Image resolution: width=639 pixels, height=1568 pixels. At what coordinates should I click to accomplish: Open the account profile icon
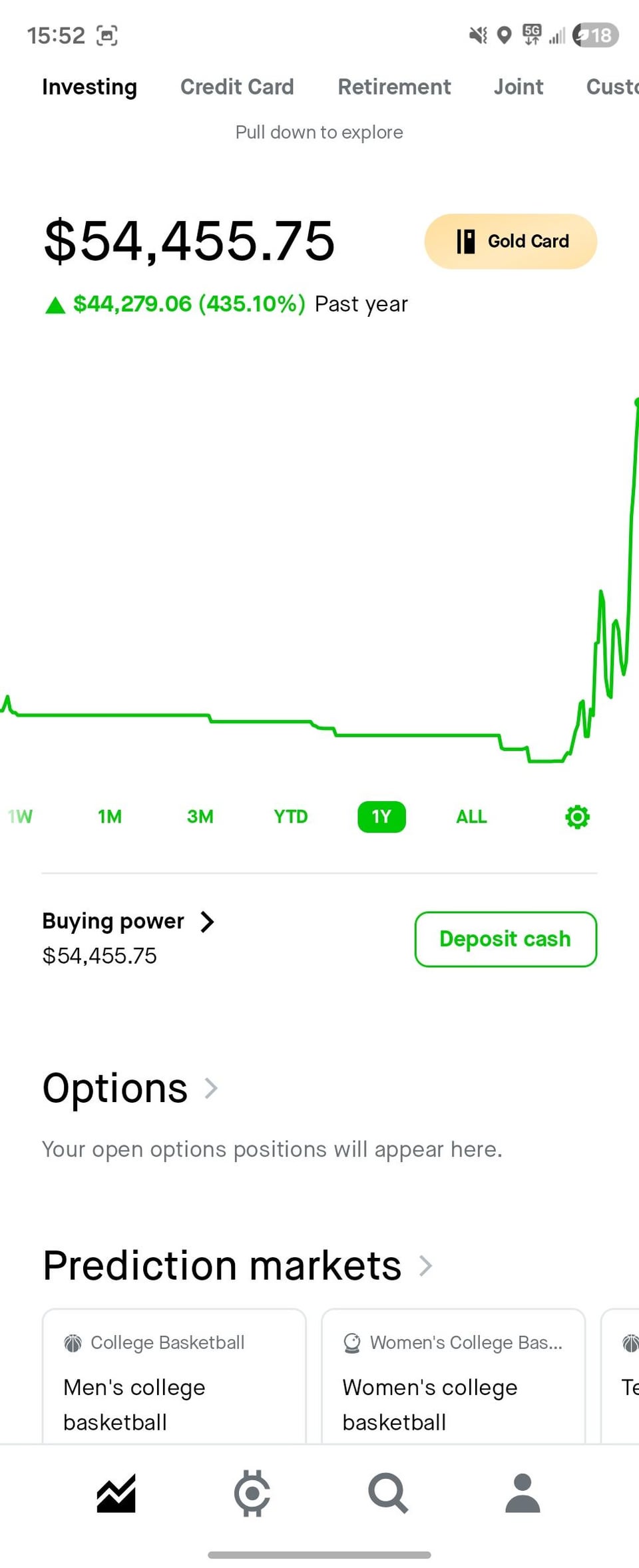(x=523, y=1493)
